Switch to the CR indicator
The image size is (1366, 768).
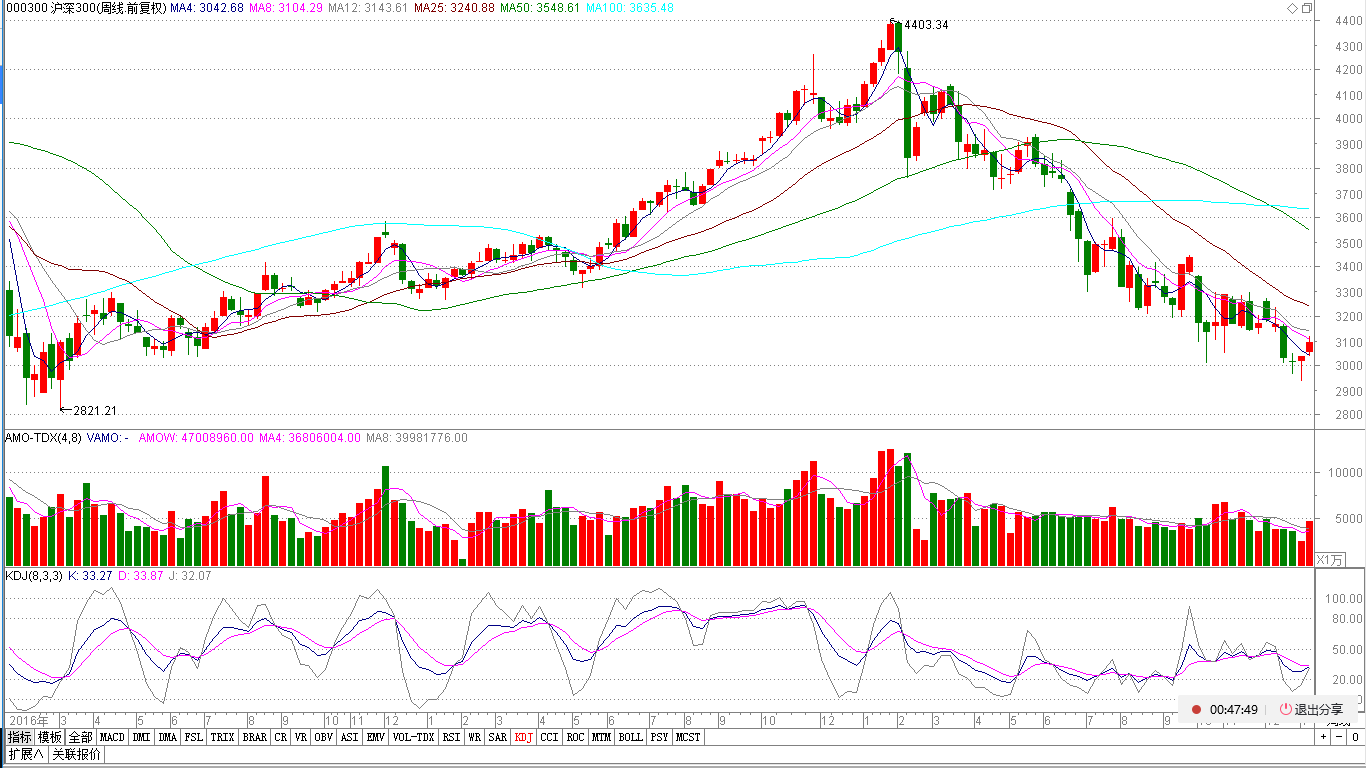281,737
